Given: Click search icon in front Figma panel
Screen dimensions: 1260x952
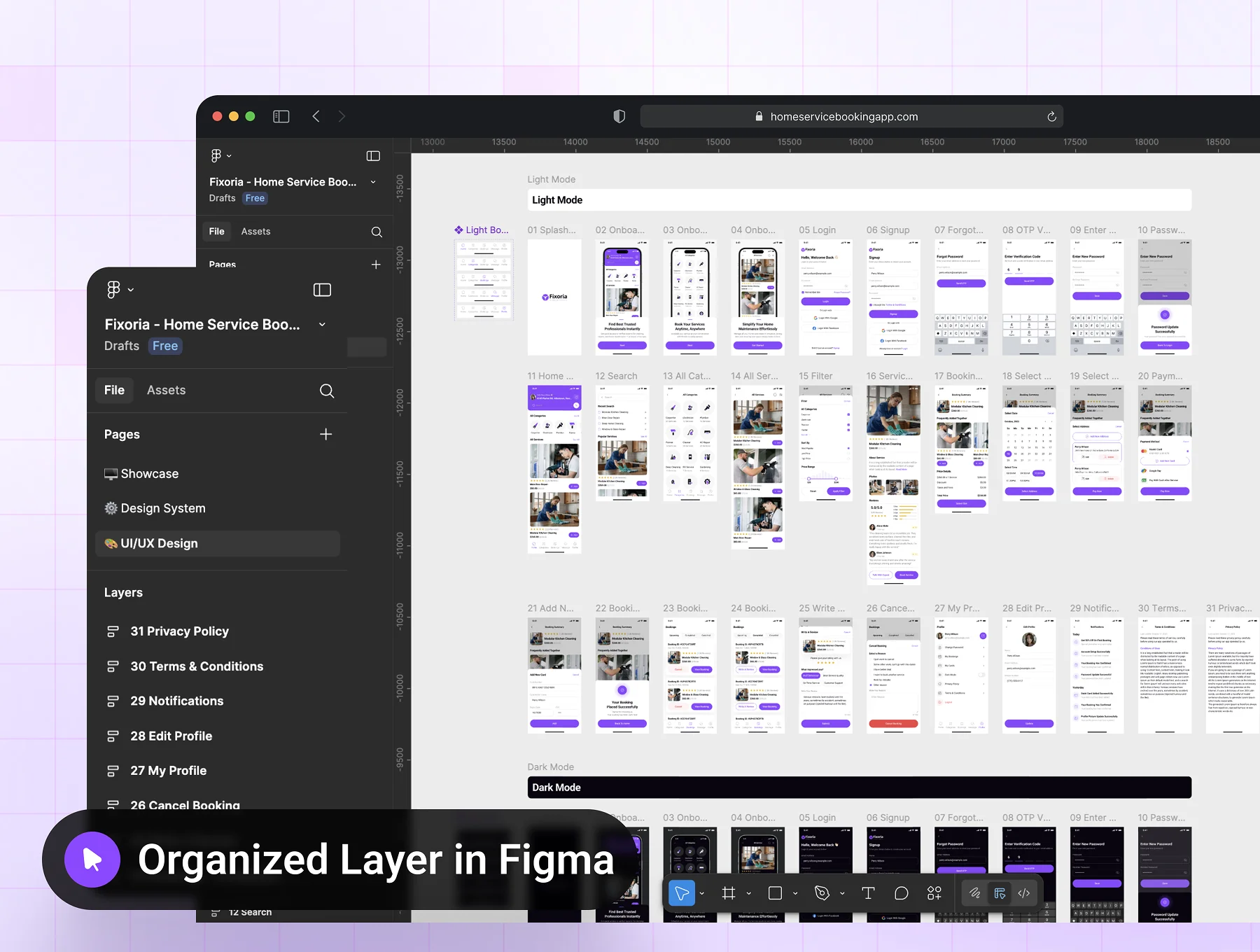Looking at the screenshot, I should click(x=327, y=391).
